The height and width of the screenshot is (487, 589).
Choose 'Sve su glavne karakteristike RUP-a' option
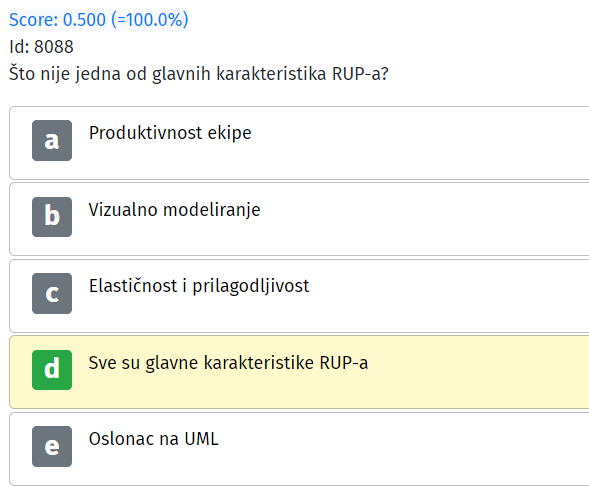coord(228,363)
